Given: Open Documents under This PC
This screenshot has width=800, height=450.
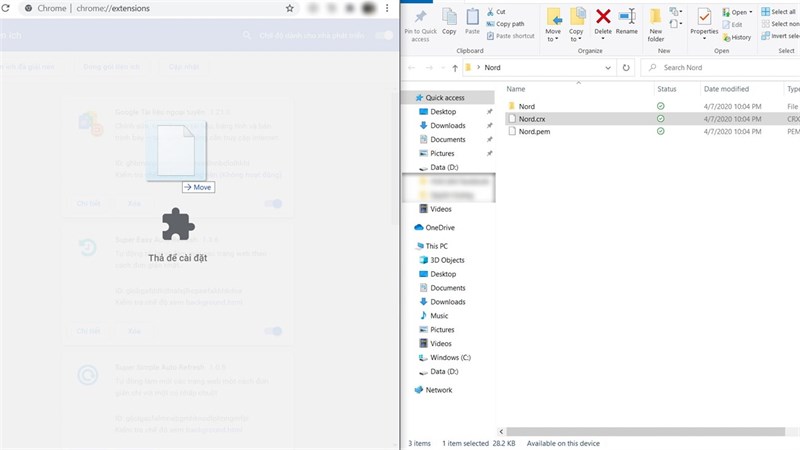Looking at the screenshot, I should 447,288.
